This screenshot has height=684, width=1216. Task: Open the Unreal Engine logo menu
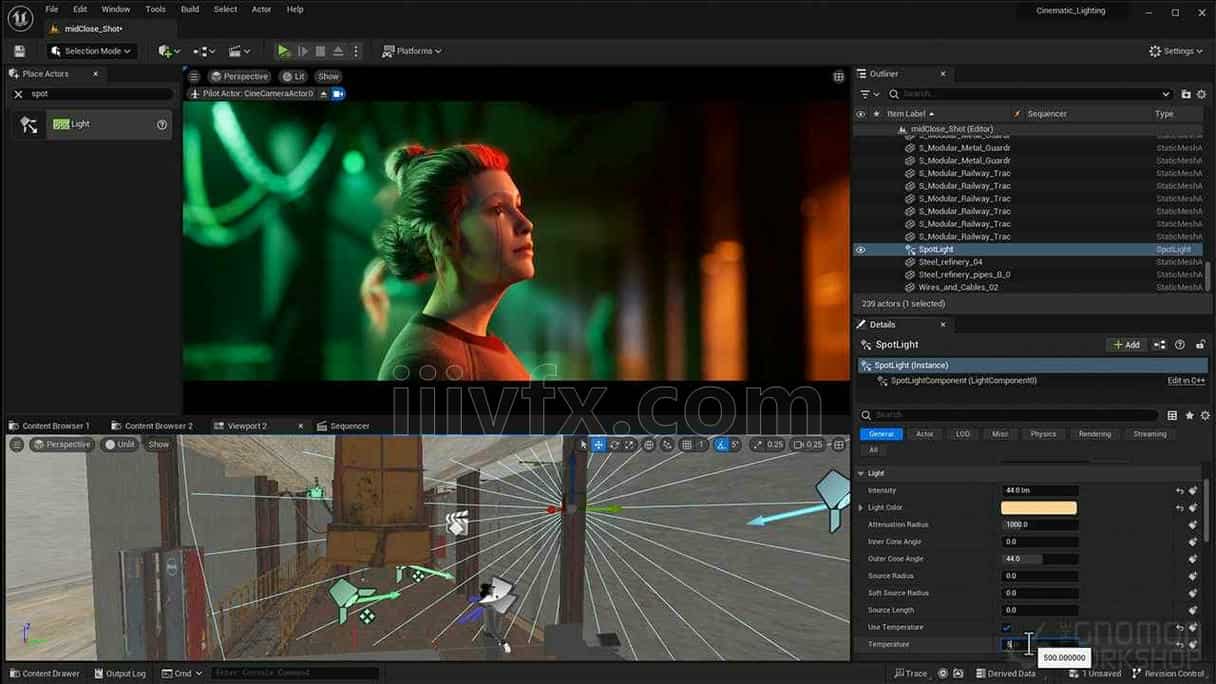point(19,17)
